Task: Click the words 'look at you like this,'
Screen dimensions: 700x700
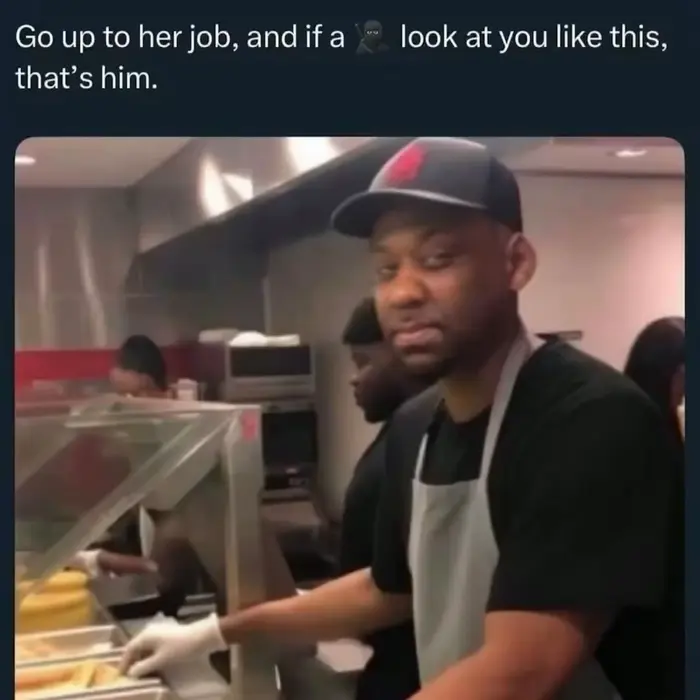Action: 534,38
